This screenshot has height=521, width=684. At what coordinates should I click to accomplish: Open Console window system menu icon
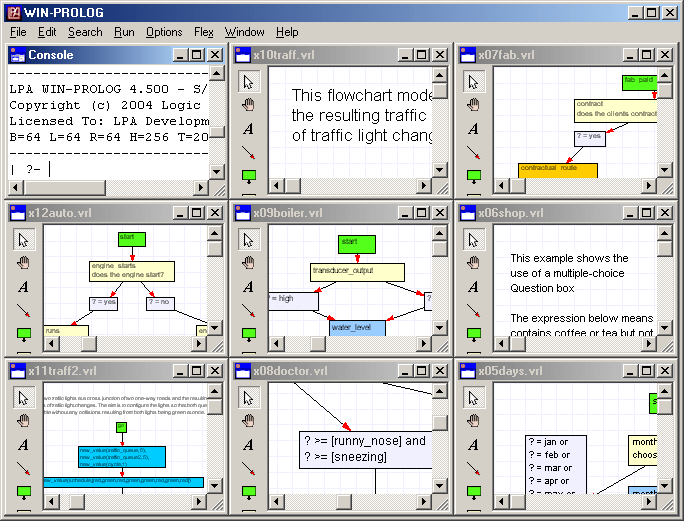click(x=17, y=55)
